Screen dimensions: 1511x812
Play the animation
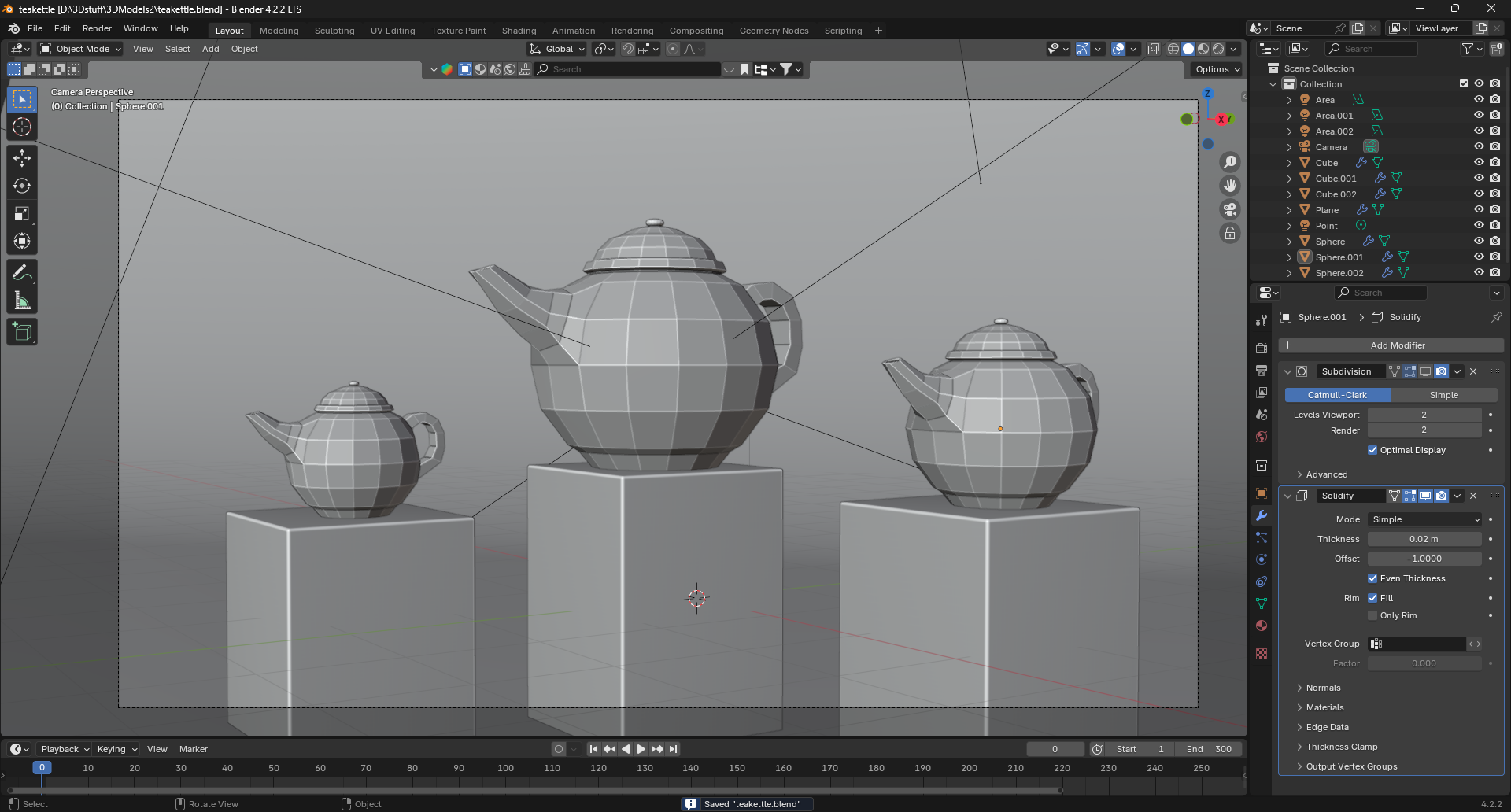(641, 749)
